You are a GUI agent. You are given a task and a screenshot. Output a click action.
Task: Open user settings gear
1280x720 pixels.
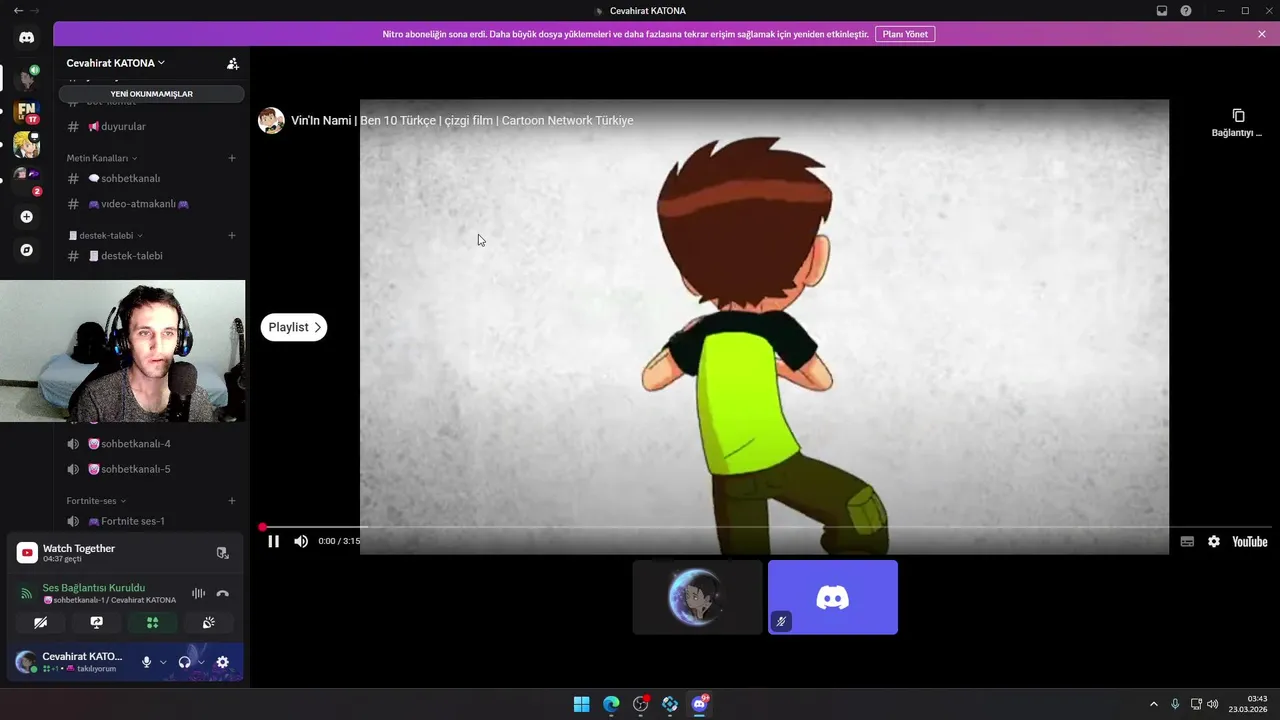tap(222, 662)
